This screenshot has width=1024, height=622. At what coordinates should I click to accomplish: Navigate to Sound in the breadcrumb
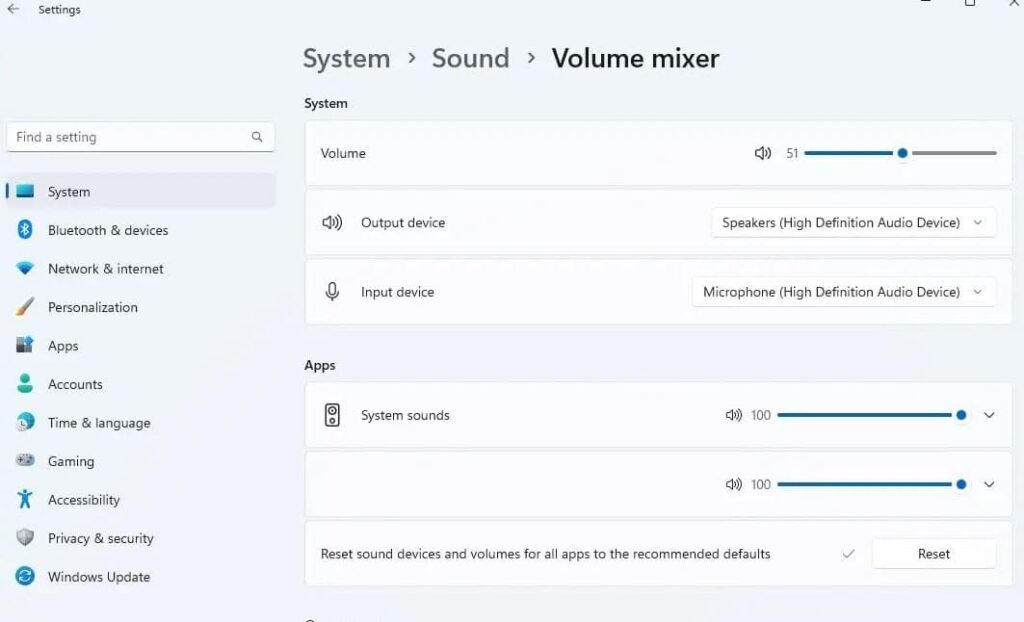click(470, 59)
